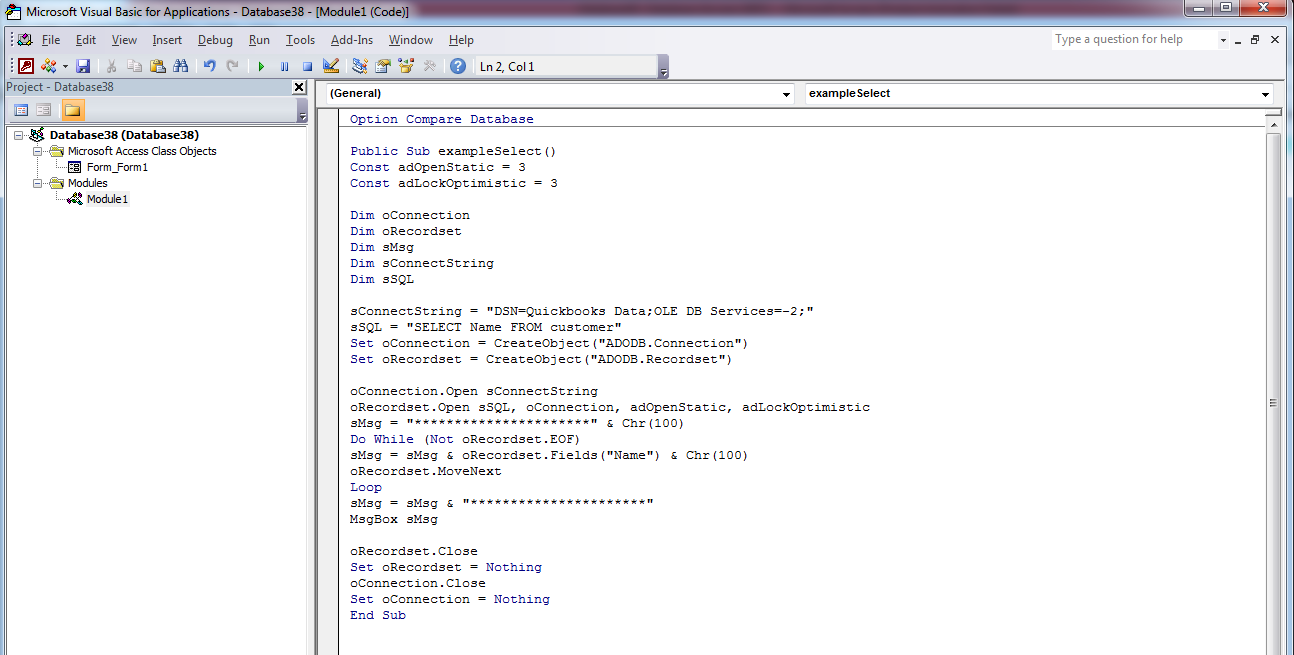1294x655 pixels.
Task: Click the View Microsoft Access toolbar icon
Action: [26, 66]
